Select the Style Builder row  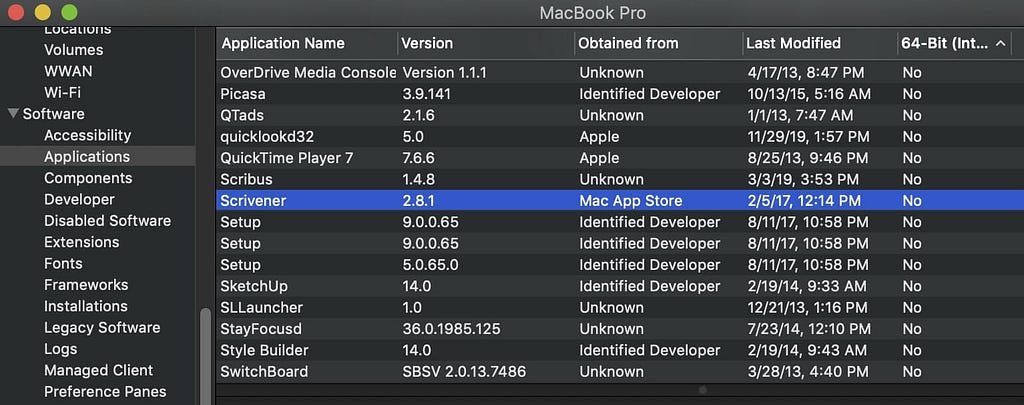[x=620, y=350]
